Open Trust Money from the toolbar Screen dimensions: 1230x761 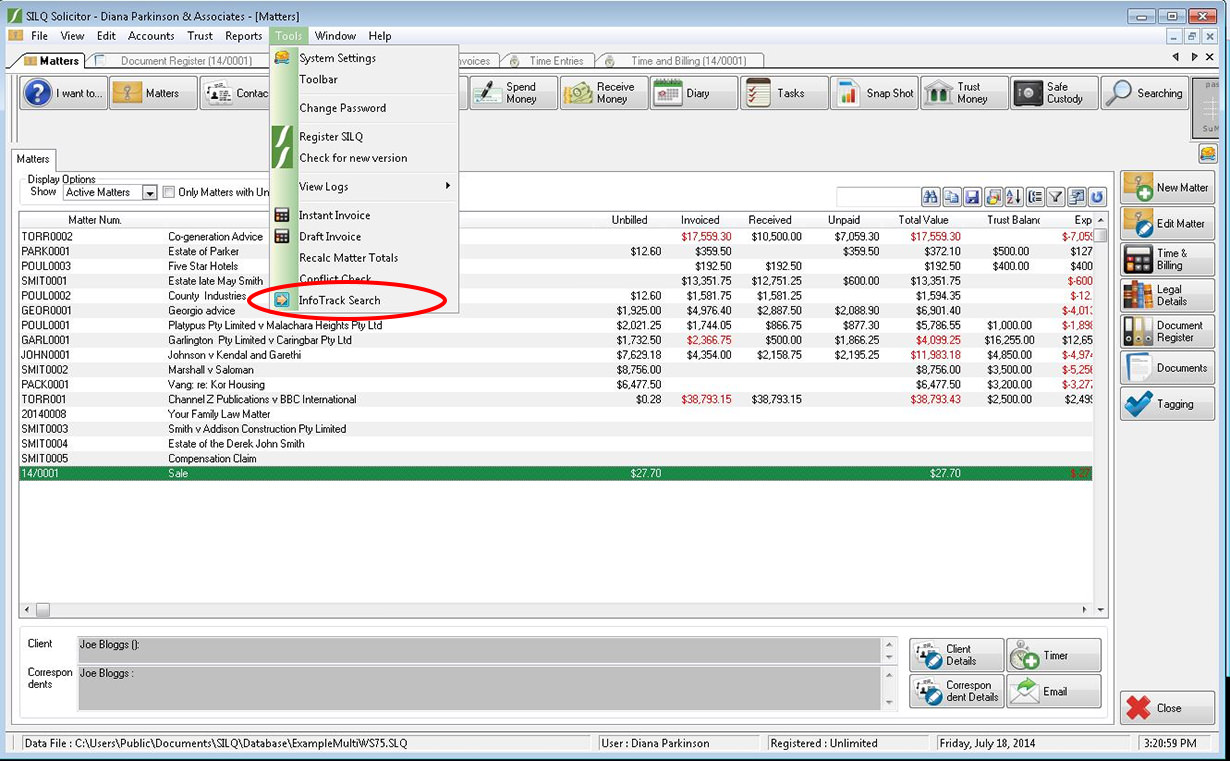tap(964, 93)
